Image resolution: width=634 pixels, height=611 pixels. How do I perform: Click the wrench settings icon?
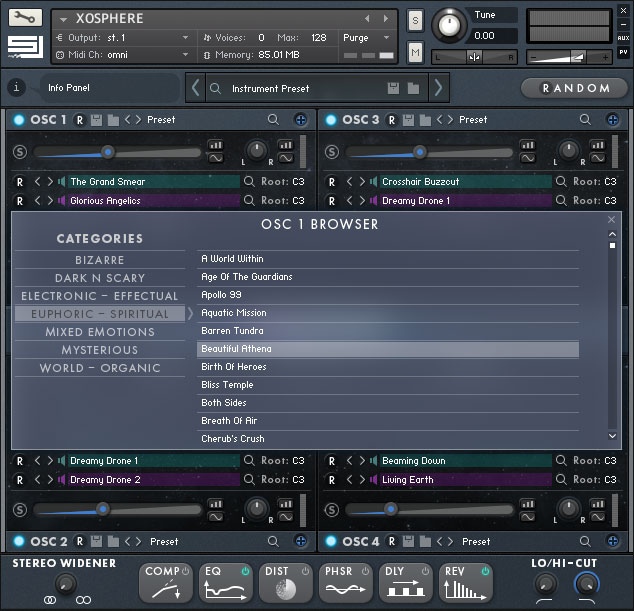[24, 18]
